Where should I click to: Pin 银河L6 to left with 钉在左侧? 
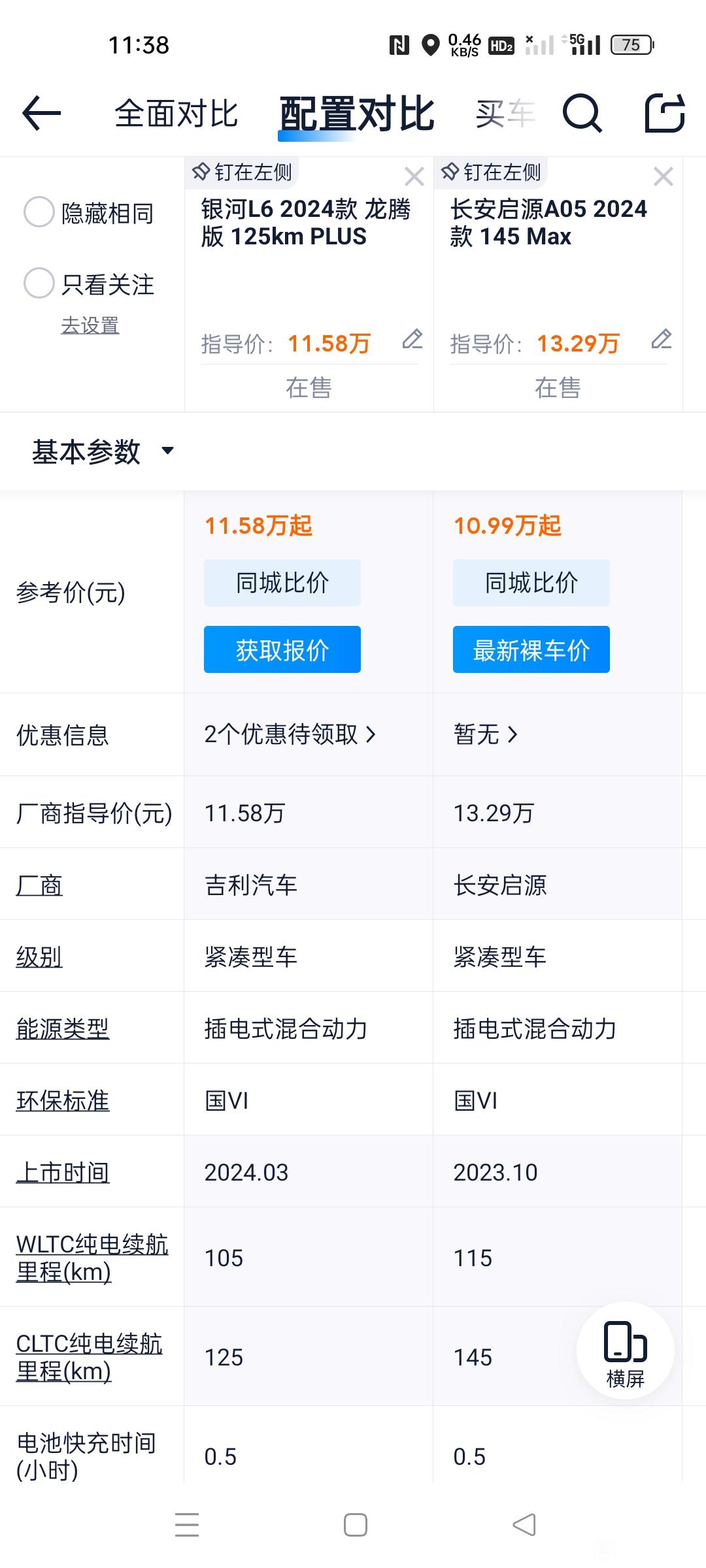(x=242, y=172)
